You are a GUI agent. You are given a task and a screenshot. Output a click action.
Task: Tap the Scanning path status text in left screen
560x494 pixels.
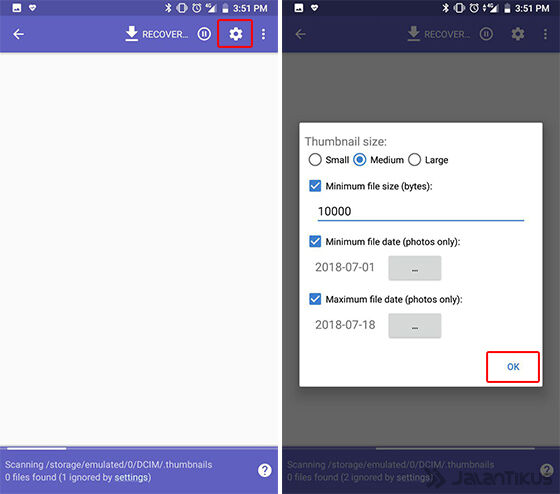(109, 464)
